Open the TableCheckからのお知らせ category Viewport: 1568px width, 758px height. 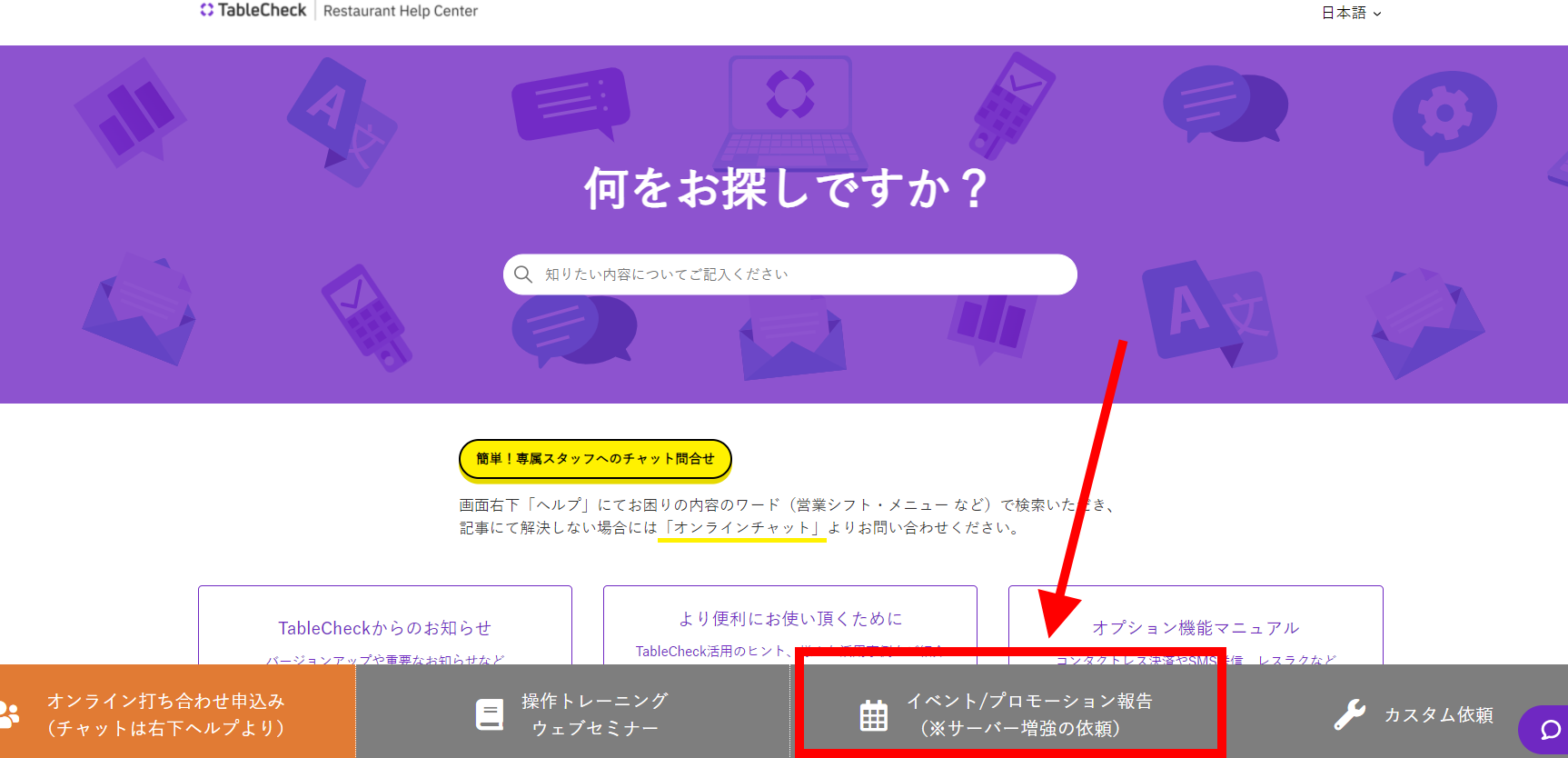(x=384, y=627)
